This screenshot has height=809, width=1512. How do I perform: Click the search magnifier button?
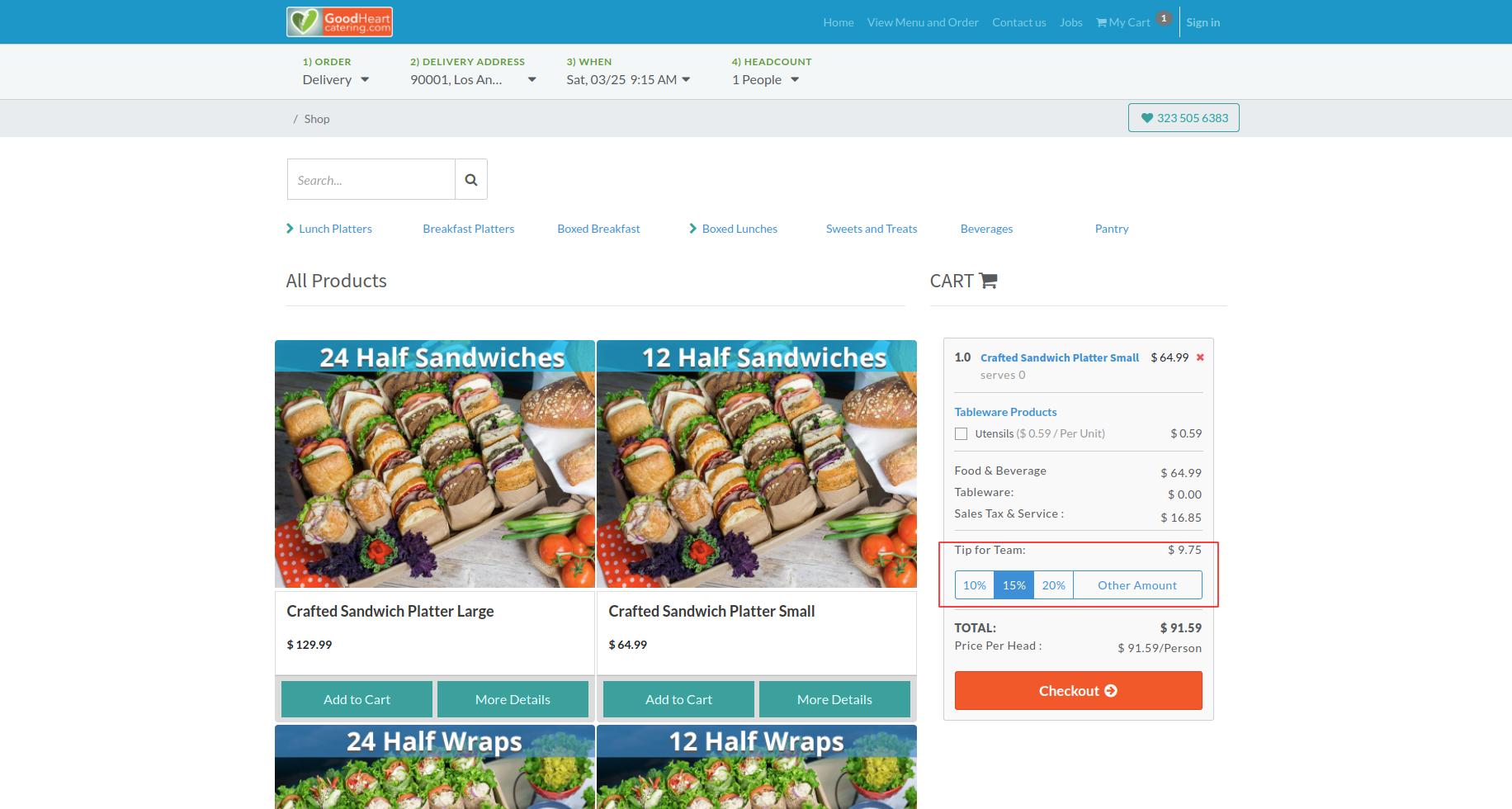click(471, 179)
